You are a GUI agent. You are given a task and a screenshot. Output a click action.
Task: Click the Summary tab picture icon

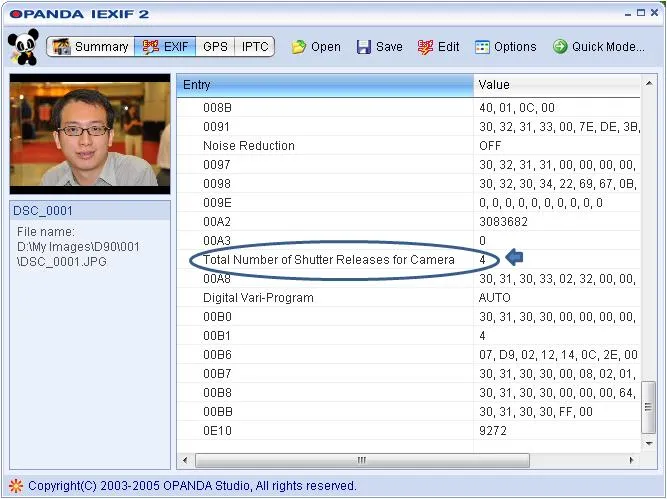(62, 46)
